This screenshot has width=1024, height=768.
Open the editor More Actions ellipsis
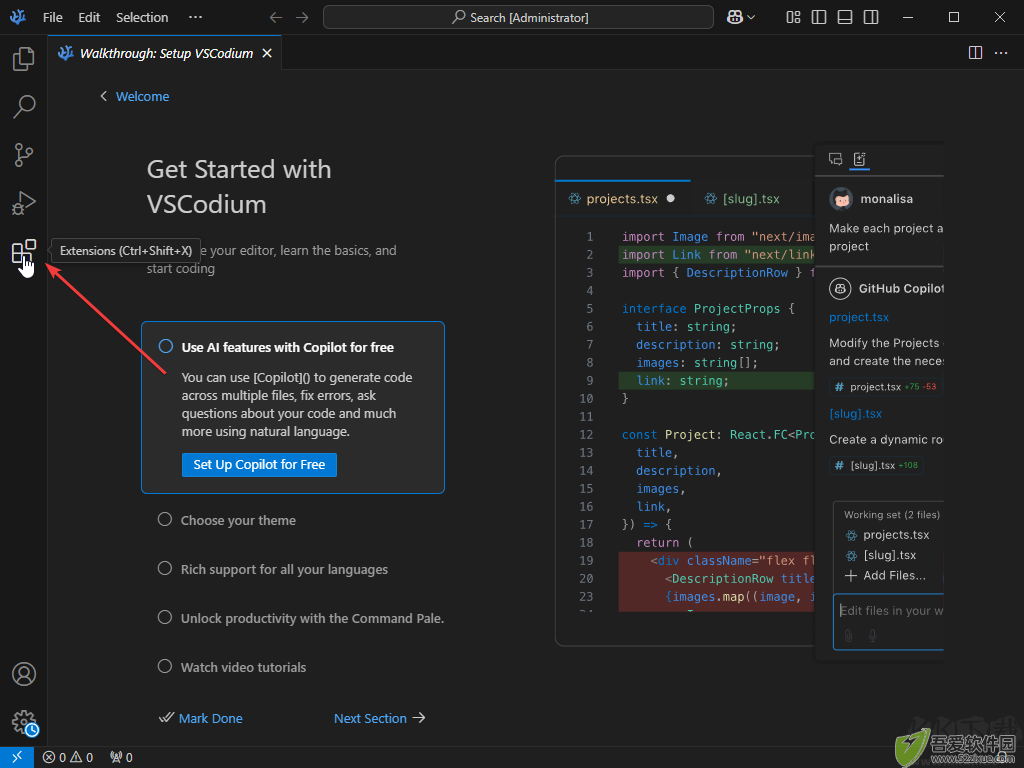[1000, 53]
